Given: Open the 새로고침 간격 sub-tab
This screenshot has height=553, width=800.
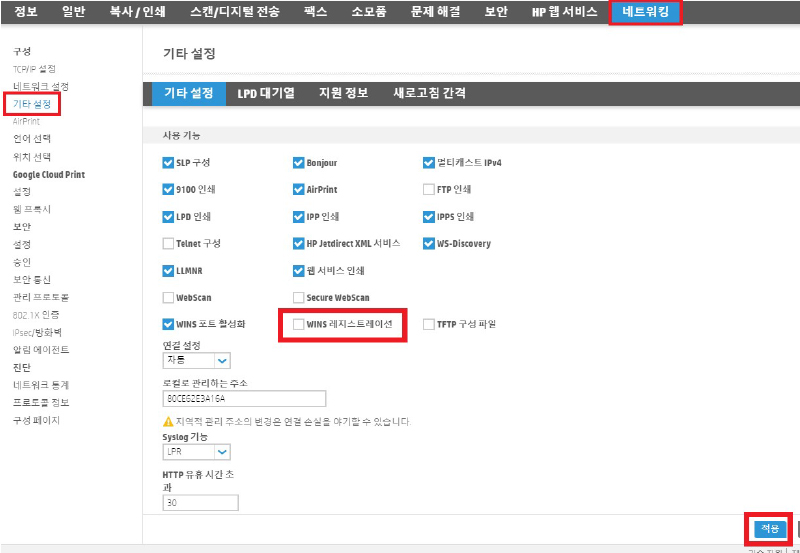Looking at the screenshot, I should click(429, 94).
